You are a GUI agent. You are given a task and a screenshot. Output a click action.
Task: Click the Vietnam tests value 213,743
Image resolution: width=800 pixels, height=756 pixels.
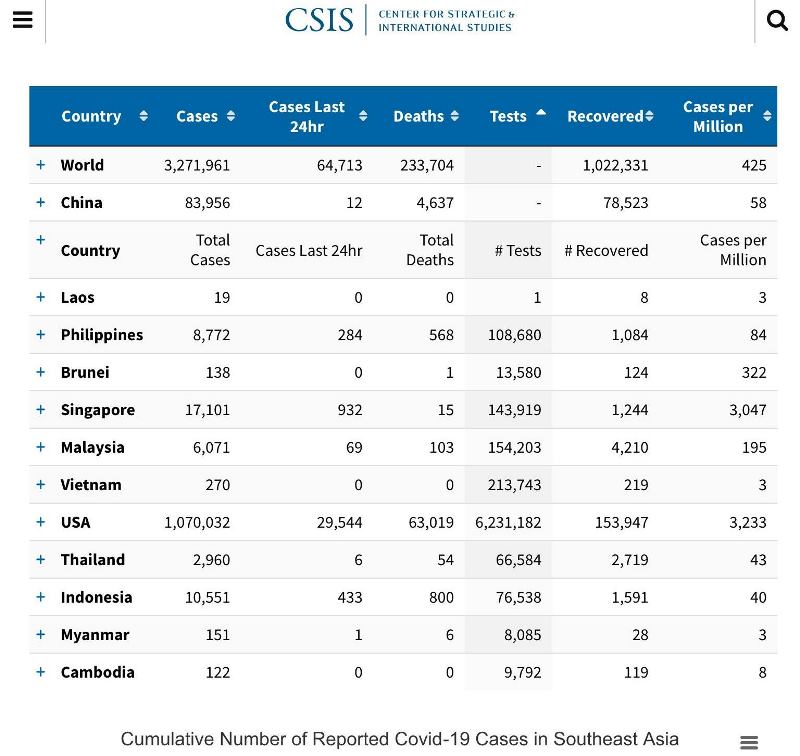tap(514, 485)
